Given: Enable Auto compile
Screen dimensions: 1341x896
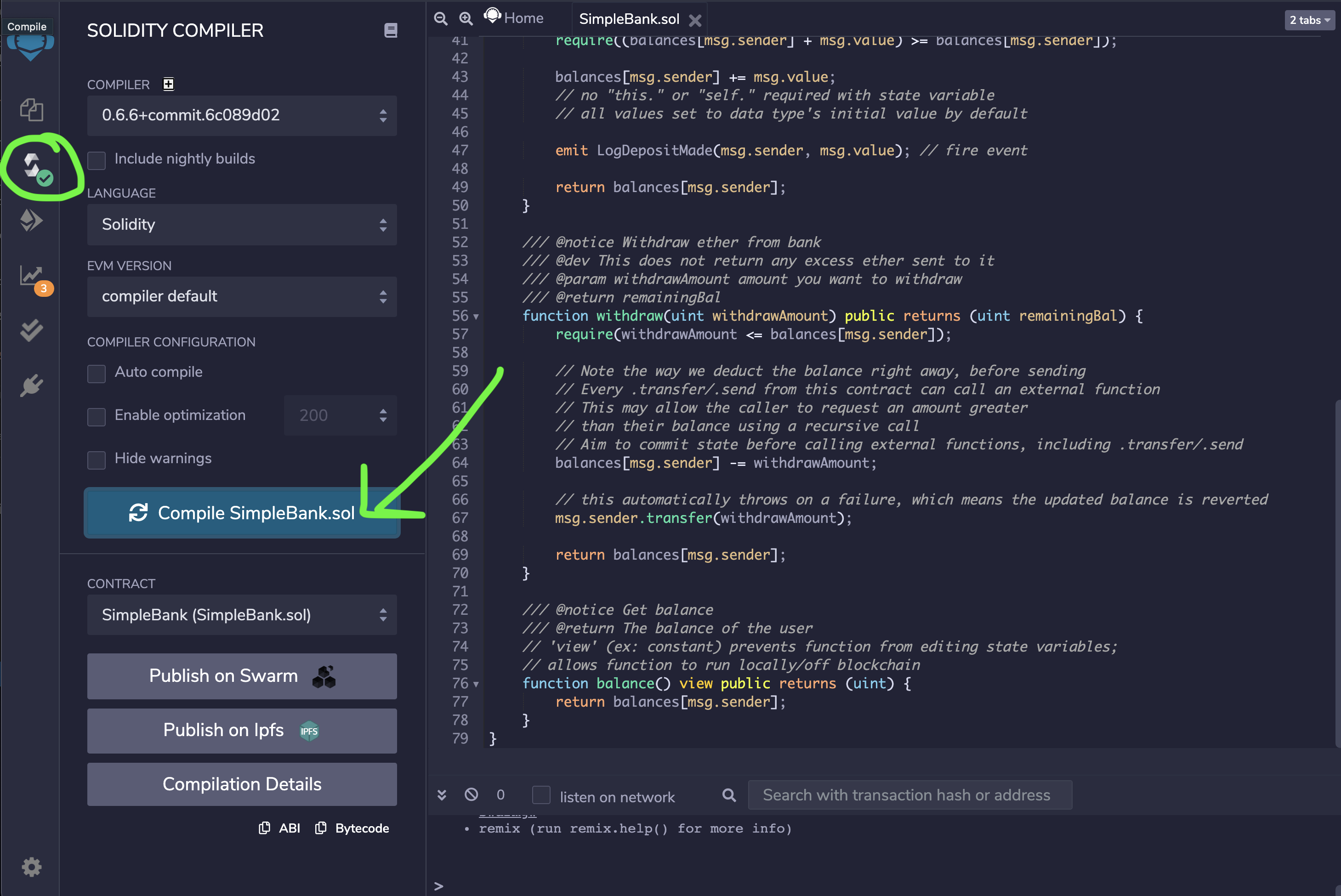Looking at the screenshot, I should (97, 374).
